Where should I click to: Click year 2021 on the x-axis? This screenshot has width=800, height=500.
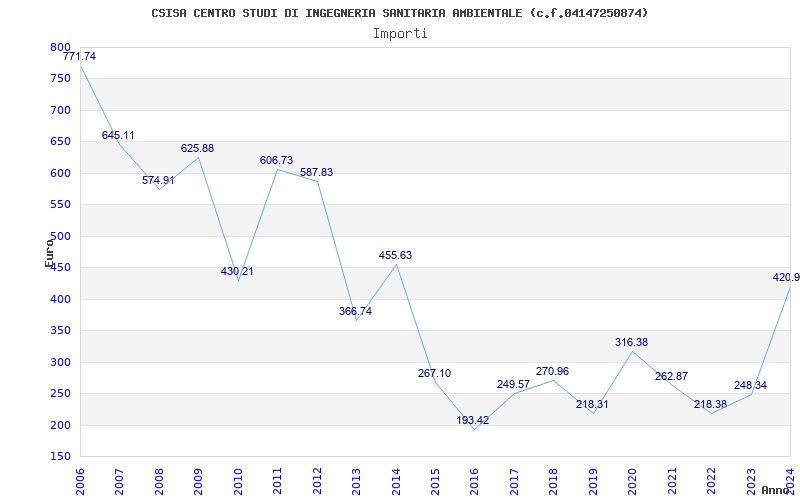pos(672,481)
